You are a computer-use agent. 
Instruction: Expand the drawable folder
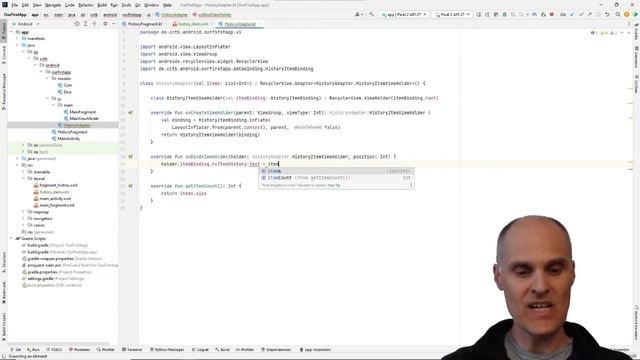(24, 172)
